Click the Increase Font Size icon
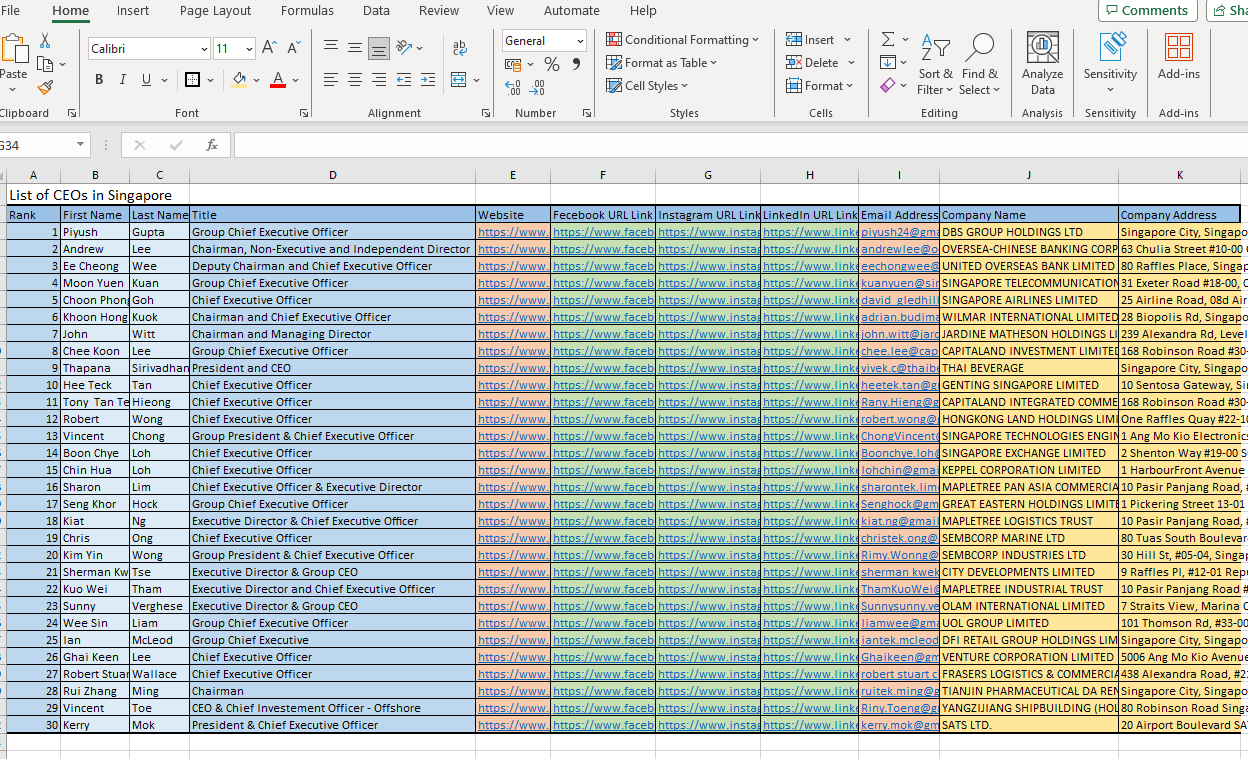Screen dimensions: 1248x759 point(269,48)
